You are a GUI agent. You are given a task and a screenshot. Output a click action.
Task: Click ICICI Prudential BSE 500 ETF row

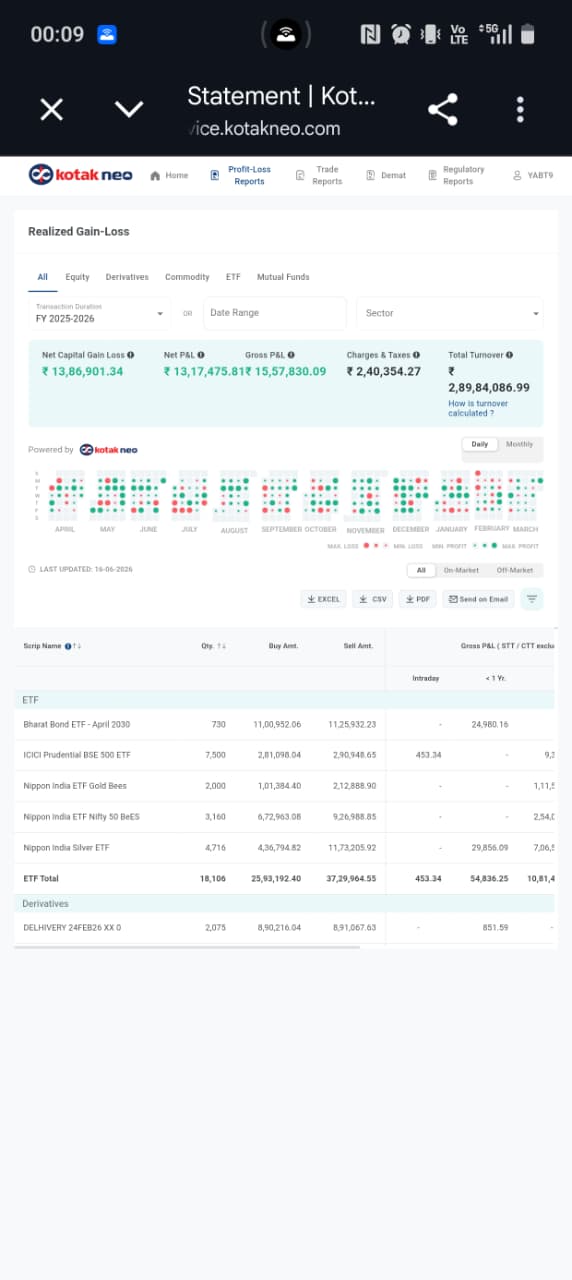(x=284, y=755)
